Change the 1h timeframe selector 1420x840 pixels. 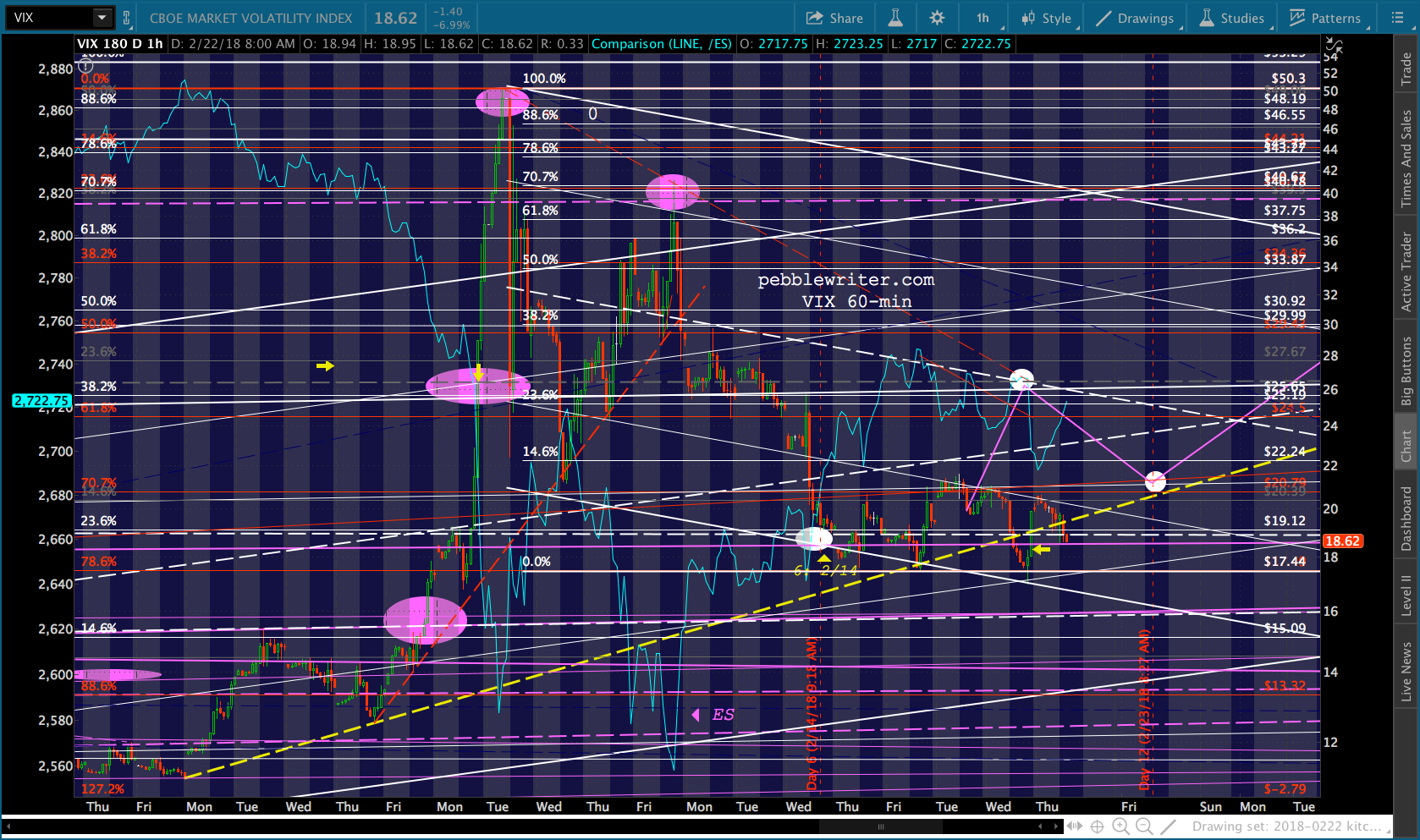click(985, 18)
